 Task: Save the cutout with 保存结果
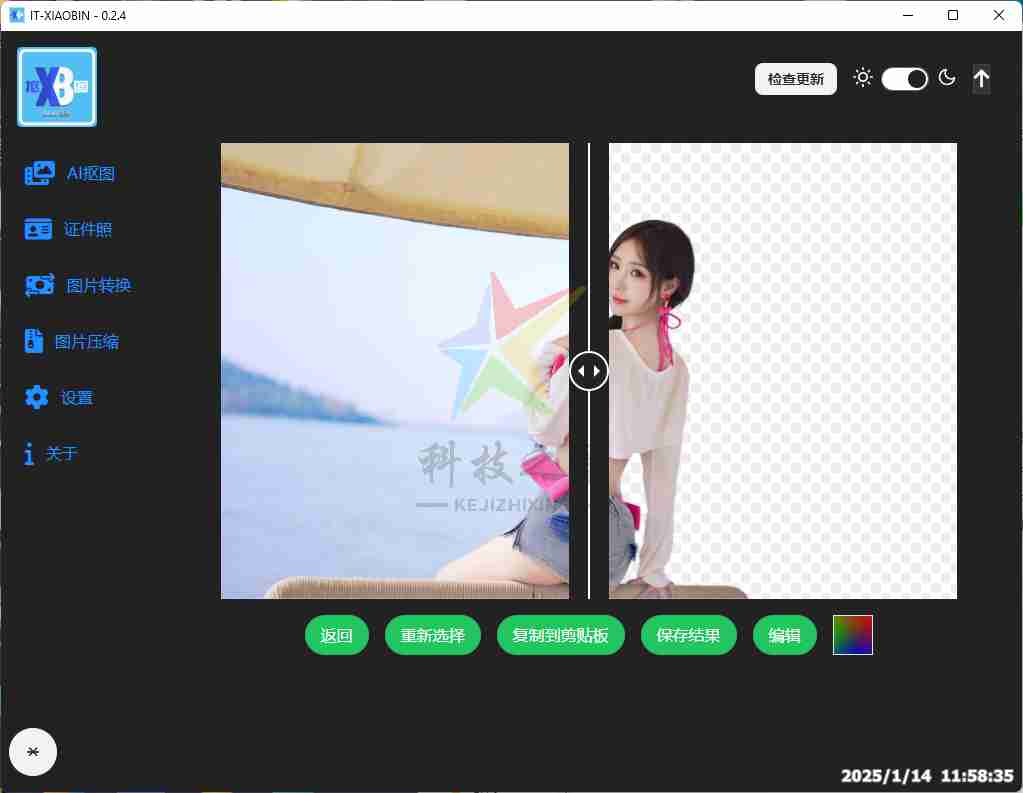tap(688, 636)
